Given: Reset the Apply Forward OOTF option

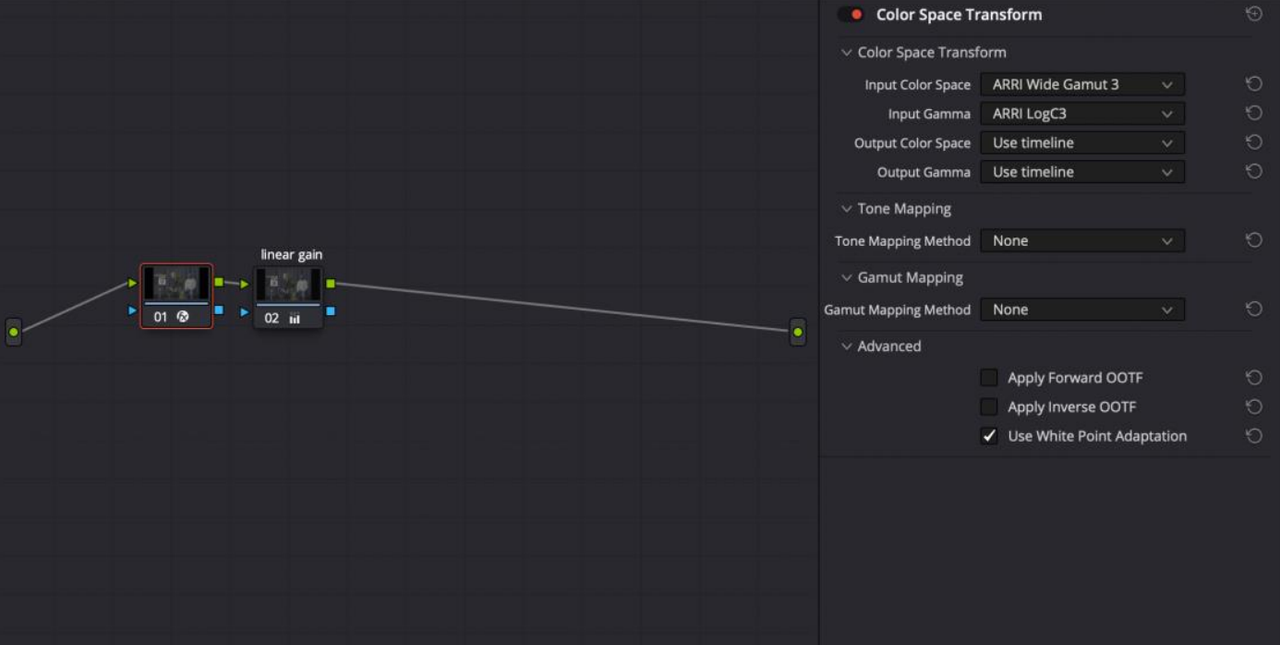Looking at the screenshot, I should click(x=1254, y=378).
